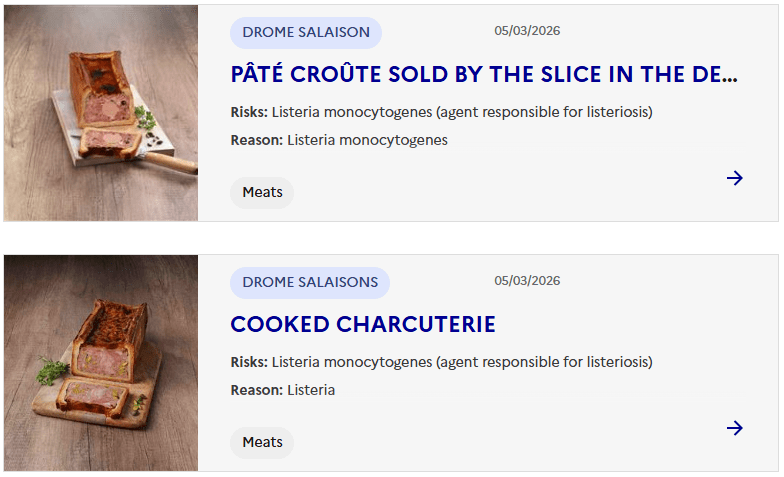The image size is (784, 477).
Task: Click the 'Reason: Listeria monocytogenes' line
Action: tap(340, 140)
